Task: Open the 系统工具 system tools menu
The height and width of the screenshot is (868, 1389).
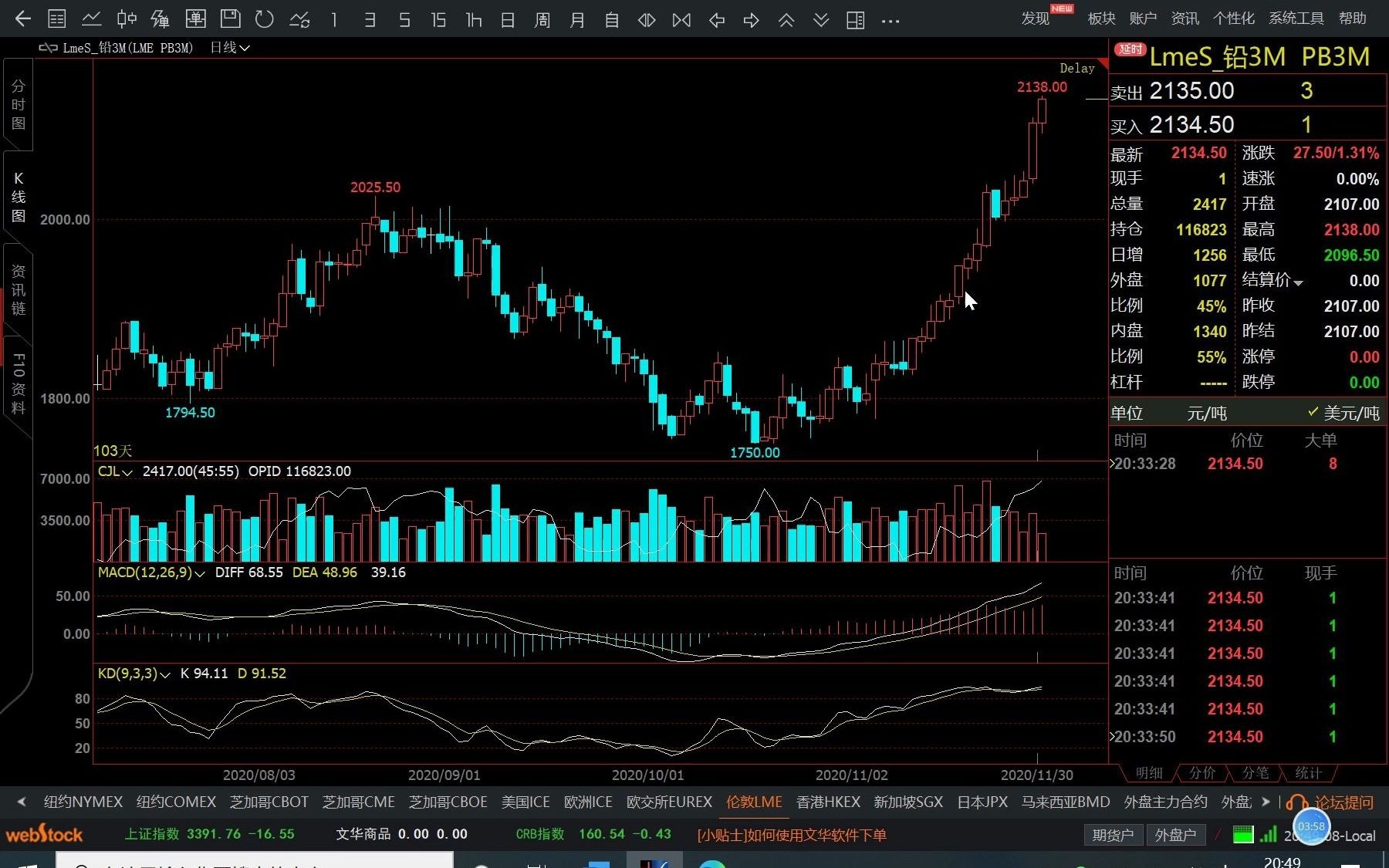Action: click(x=1296, y=19)
